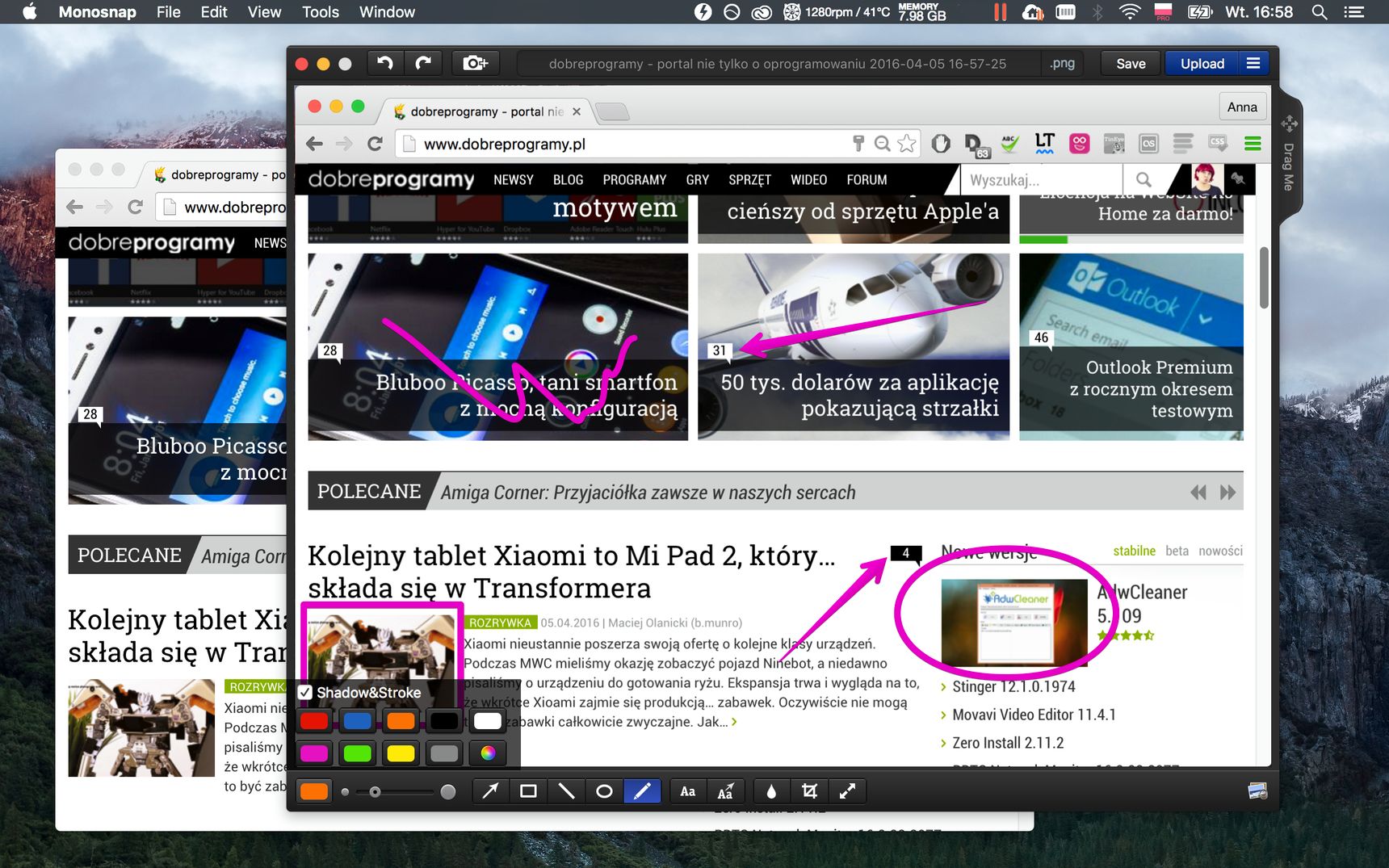Take a new capture with camera icon

pyautogui.click(x=475, y=63)
